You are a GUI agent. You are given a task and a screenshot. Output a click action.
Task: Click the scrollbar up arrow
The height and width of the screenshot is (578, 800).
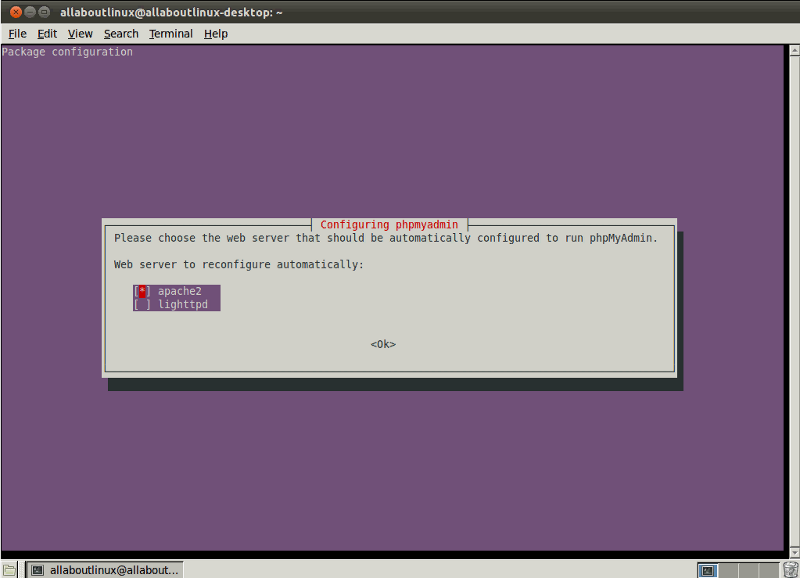point(794,50)
